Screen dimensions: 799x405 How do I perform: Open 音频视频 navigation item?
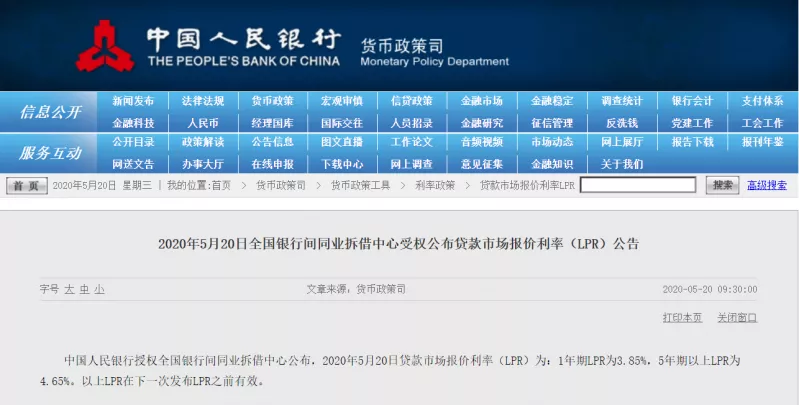482,142
